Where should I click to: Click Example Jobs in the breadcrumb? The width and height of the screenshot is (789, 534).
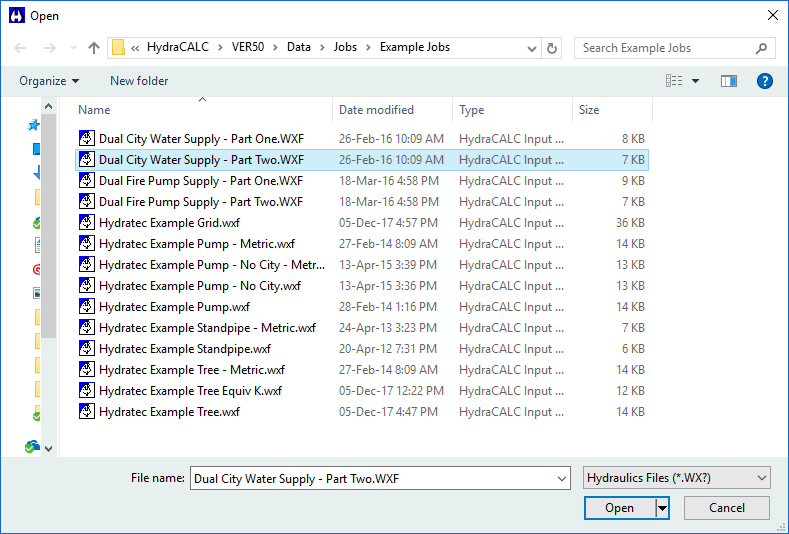click(415, 47)
